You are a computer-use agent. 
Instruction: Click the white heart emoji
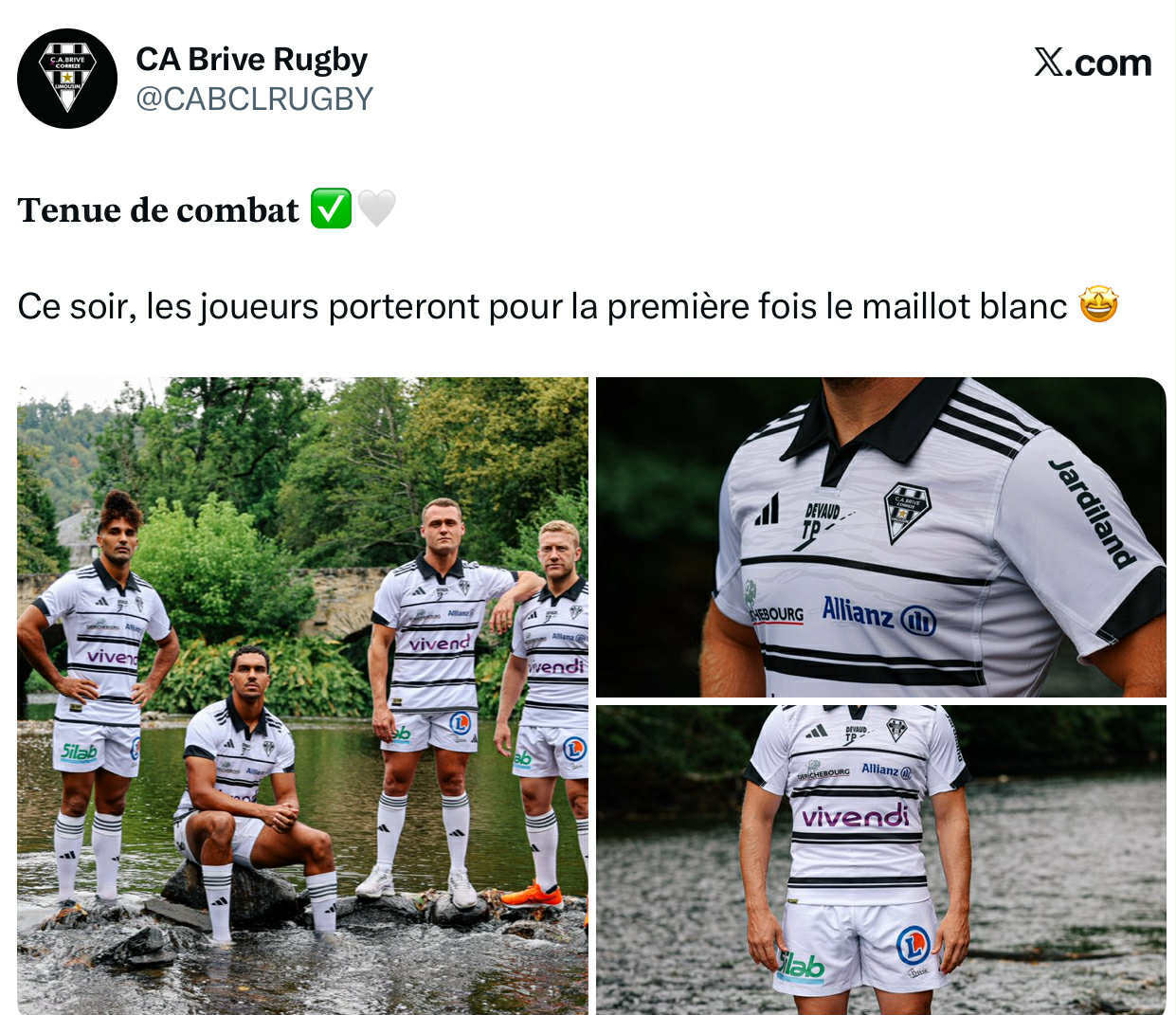coord(376,208)
